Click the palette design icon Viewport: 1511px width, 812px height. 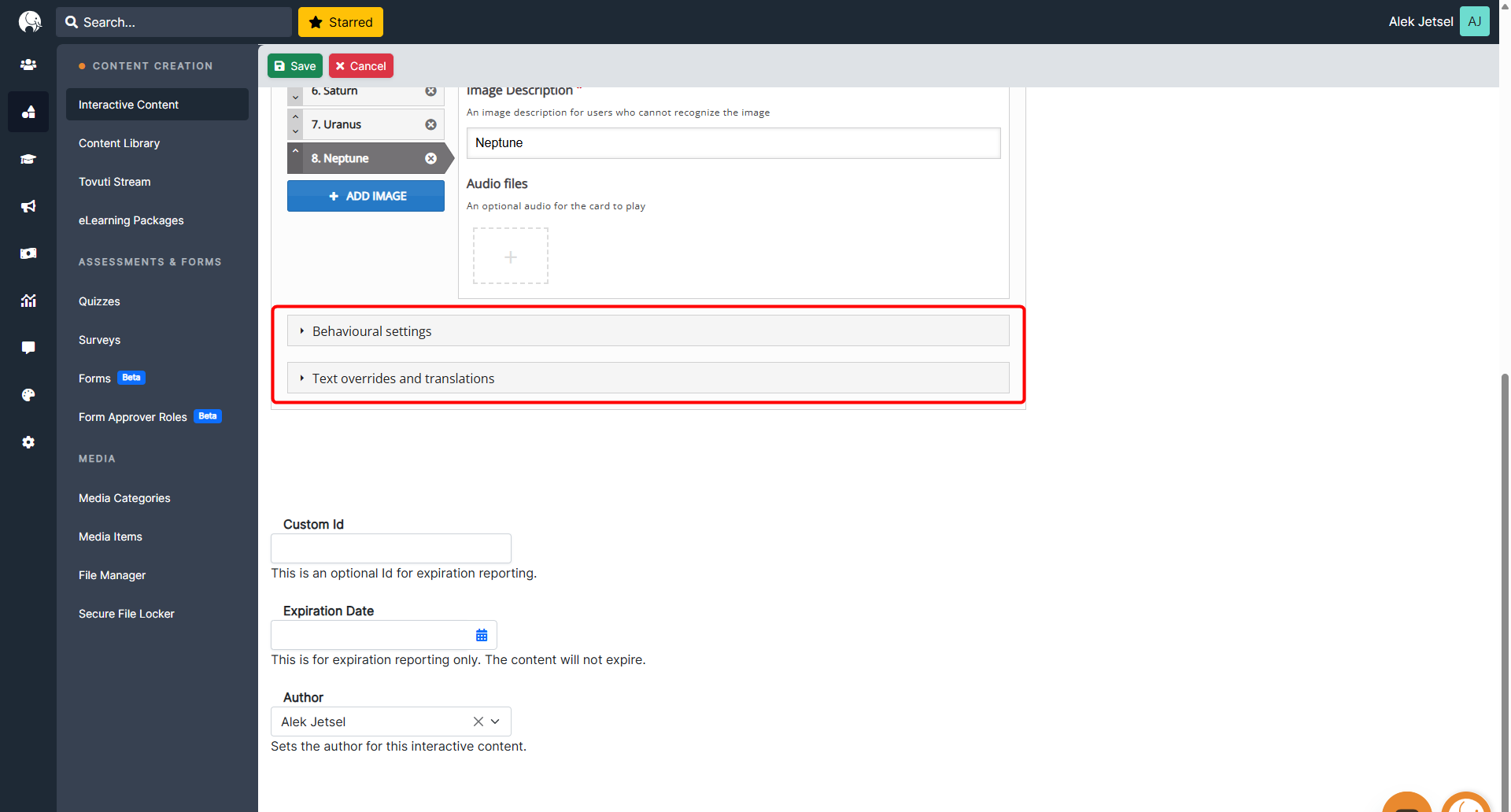pos(28,395)
